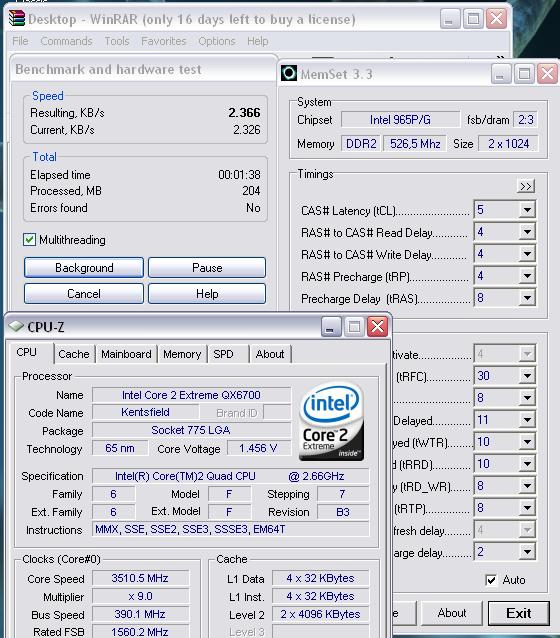Click the Chipset field 'Intel 965P/G'
560x638 pixels.
(400, 120)
